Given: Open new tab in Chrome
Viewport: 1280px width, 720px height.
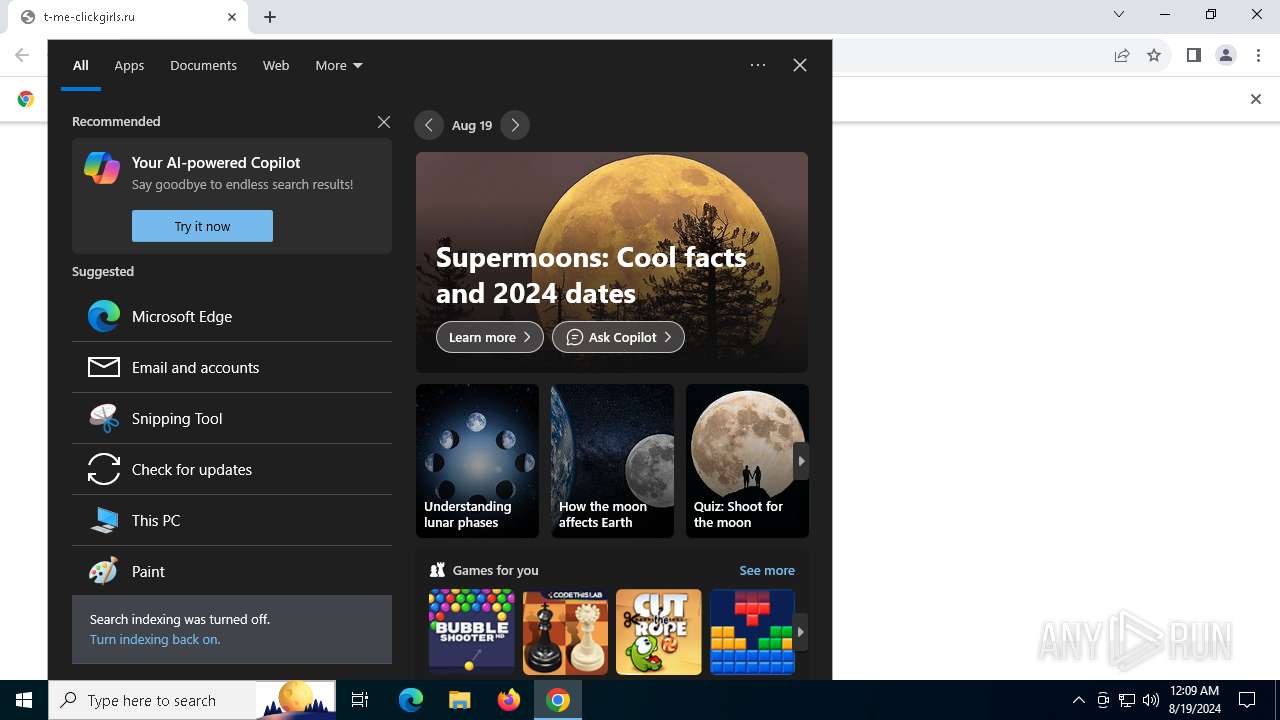Looking at the screenshot, I should coord(270,17).
